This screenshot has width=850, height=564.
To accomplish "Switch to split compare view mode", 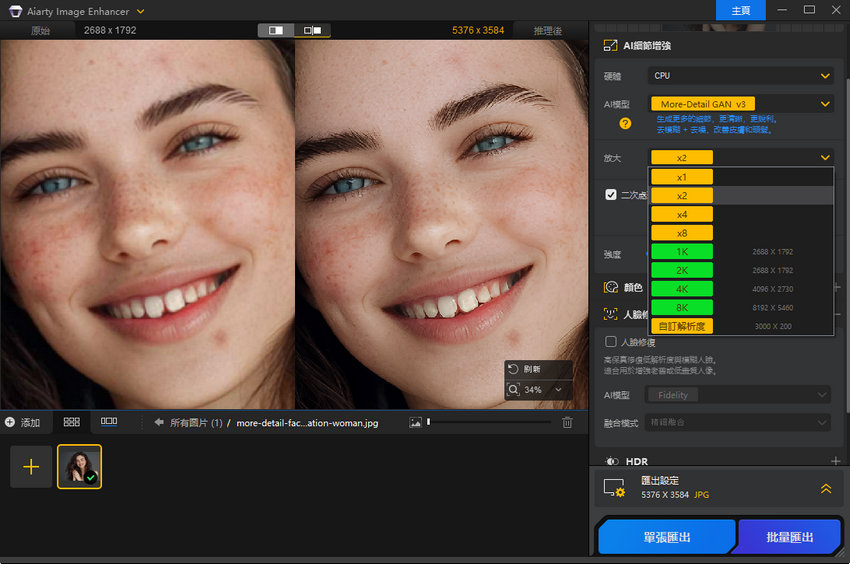I will coord(276,30).
